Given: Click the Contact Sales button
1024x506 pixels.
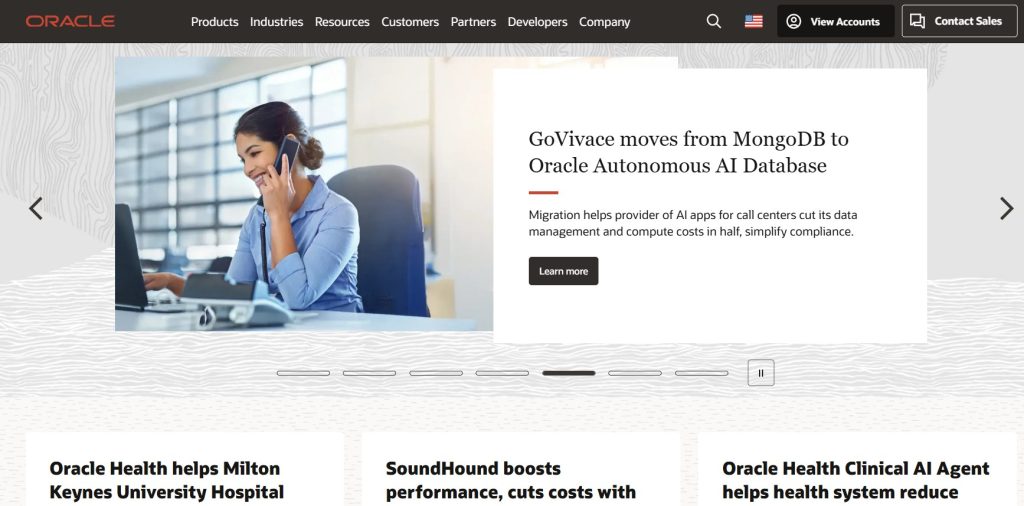Looking at the screenshot, I should (958, 21).
